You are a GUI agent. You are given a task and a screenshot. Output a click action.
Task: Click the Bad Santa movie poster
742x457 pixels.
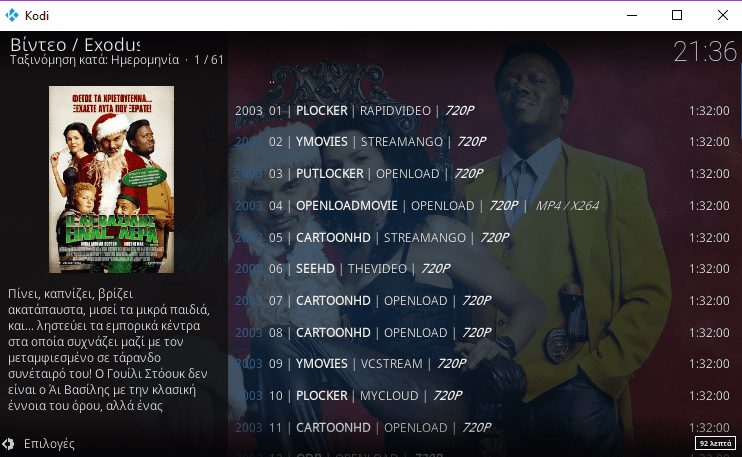(x=111, y=179)
